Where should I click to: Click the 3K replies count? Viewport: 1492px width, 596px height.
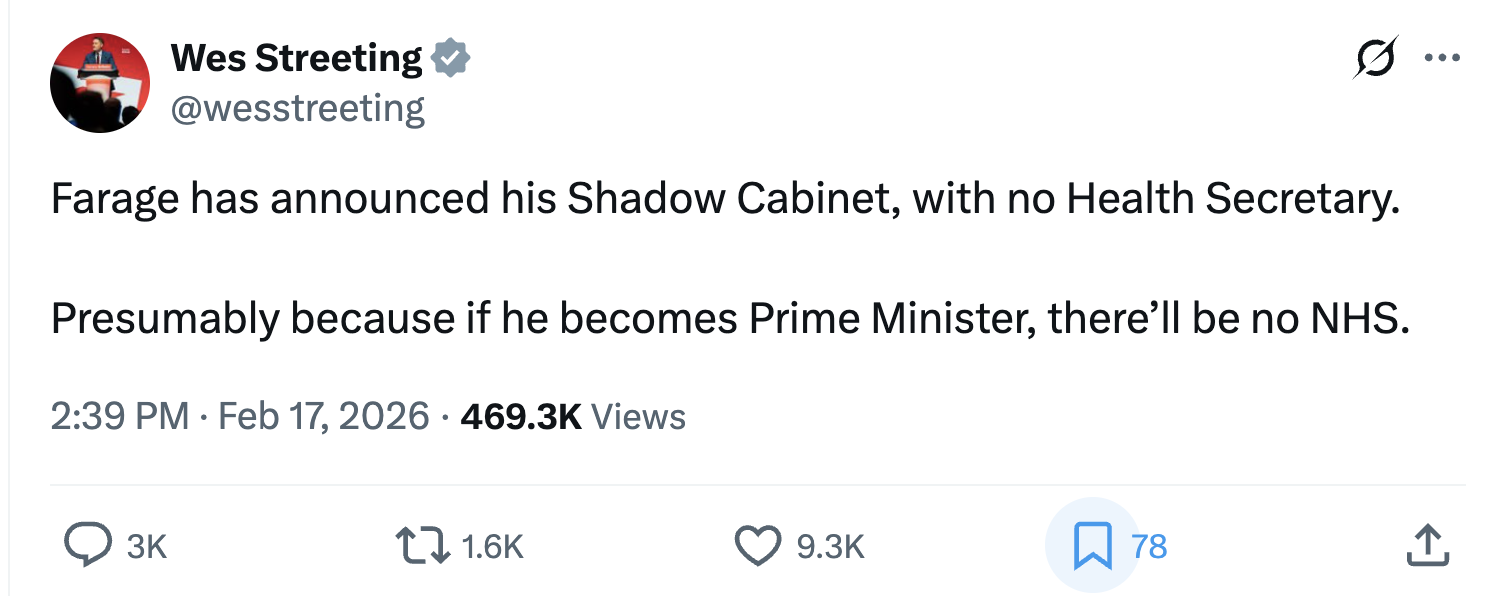tap(147, 546)
